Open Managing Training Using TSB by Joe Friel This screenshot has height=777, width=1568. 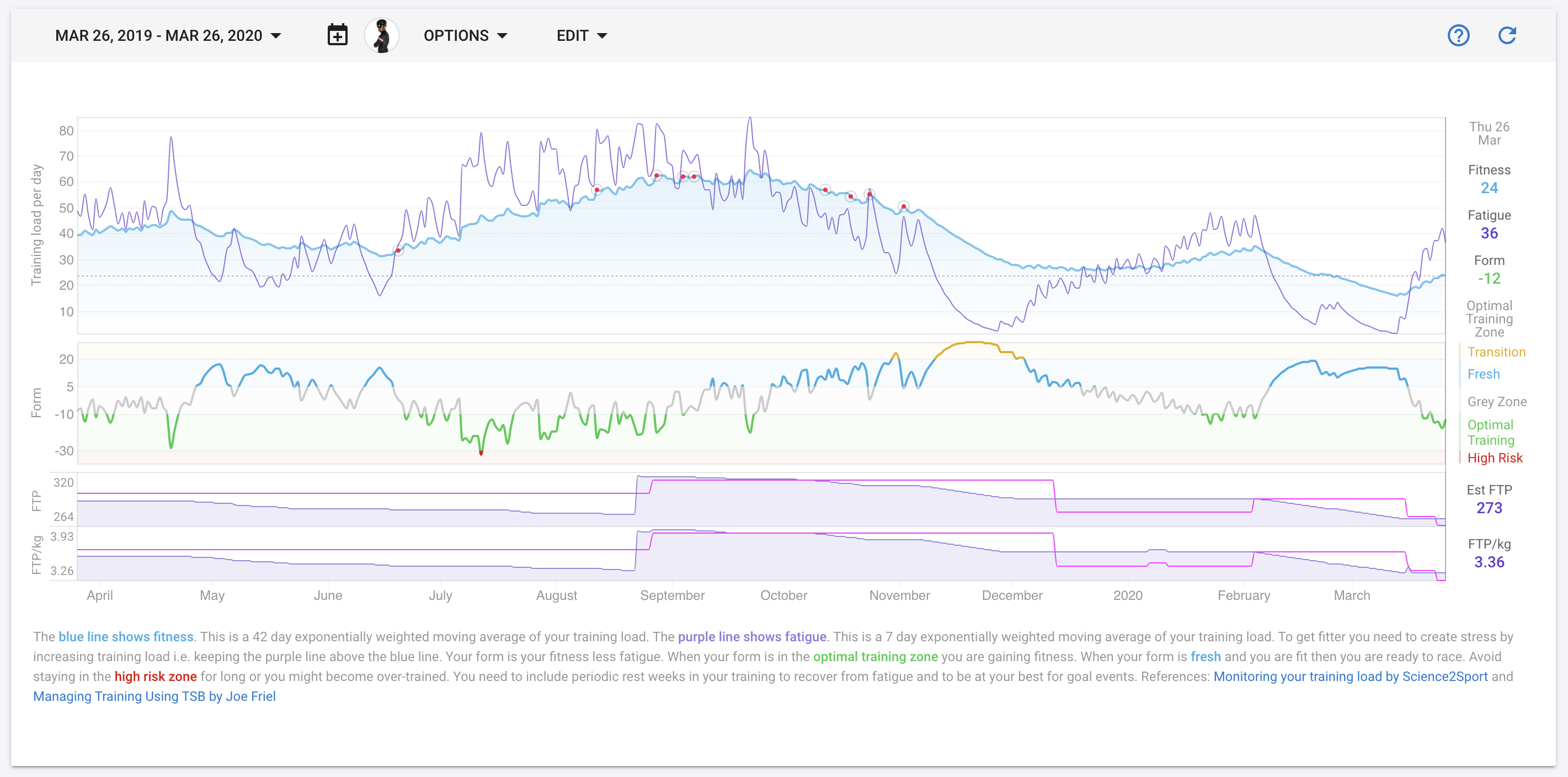coord(154,696)
